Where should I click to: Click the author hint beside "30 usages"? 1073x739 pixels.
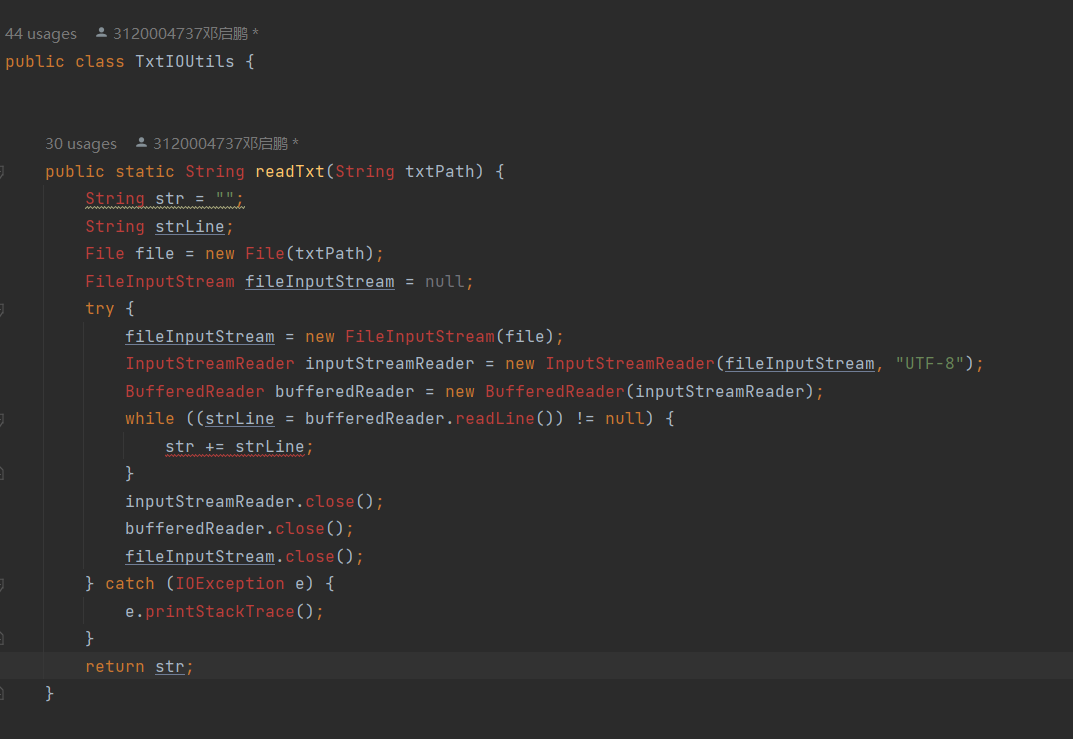(x=218, y=144)
